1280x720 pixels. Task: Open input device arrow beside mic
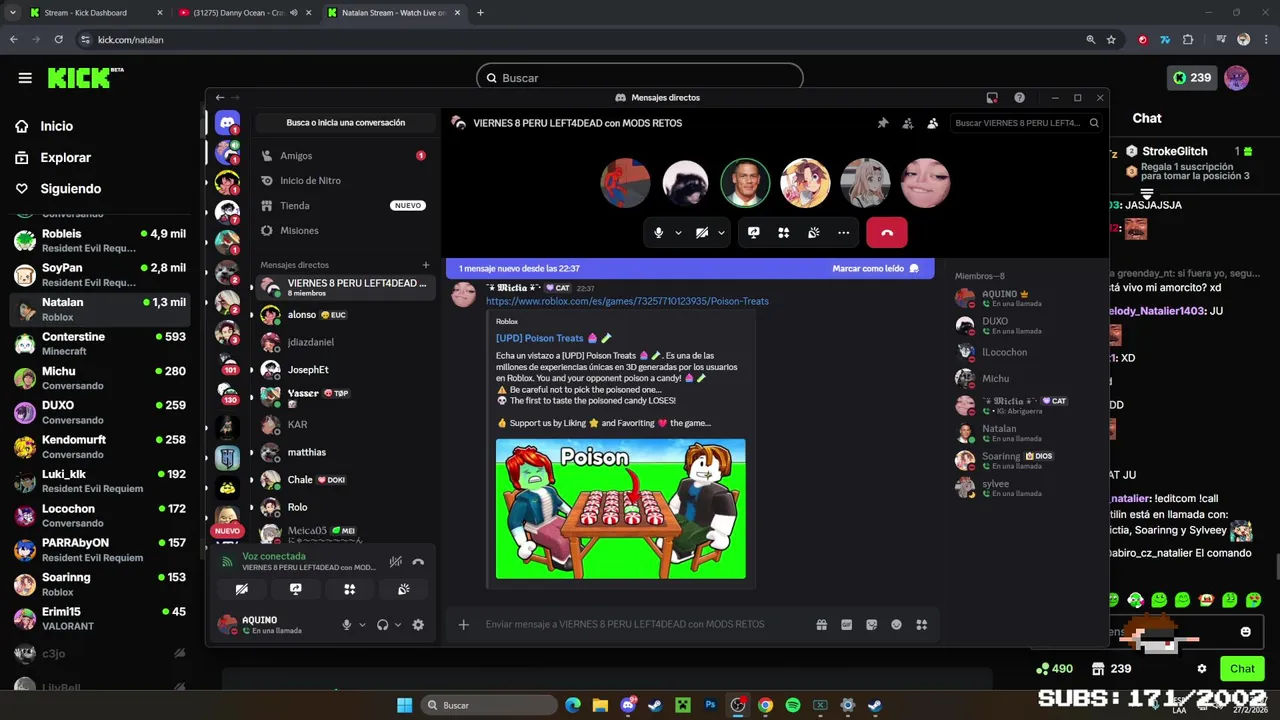[x=362, y=625]
